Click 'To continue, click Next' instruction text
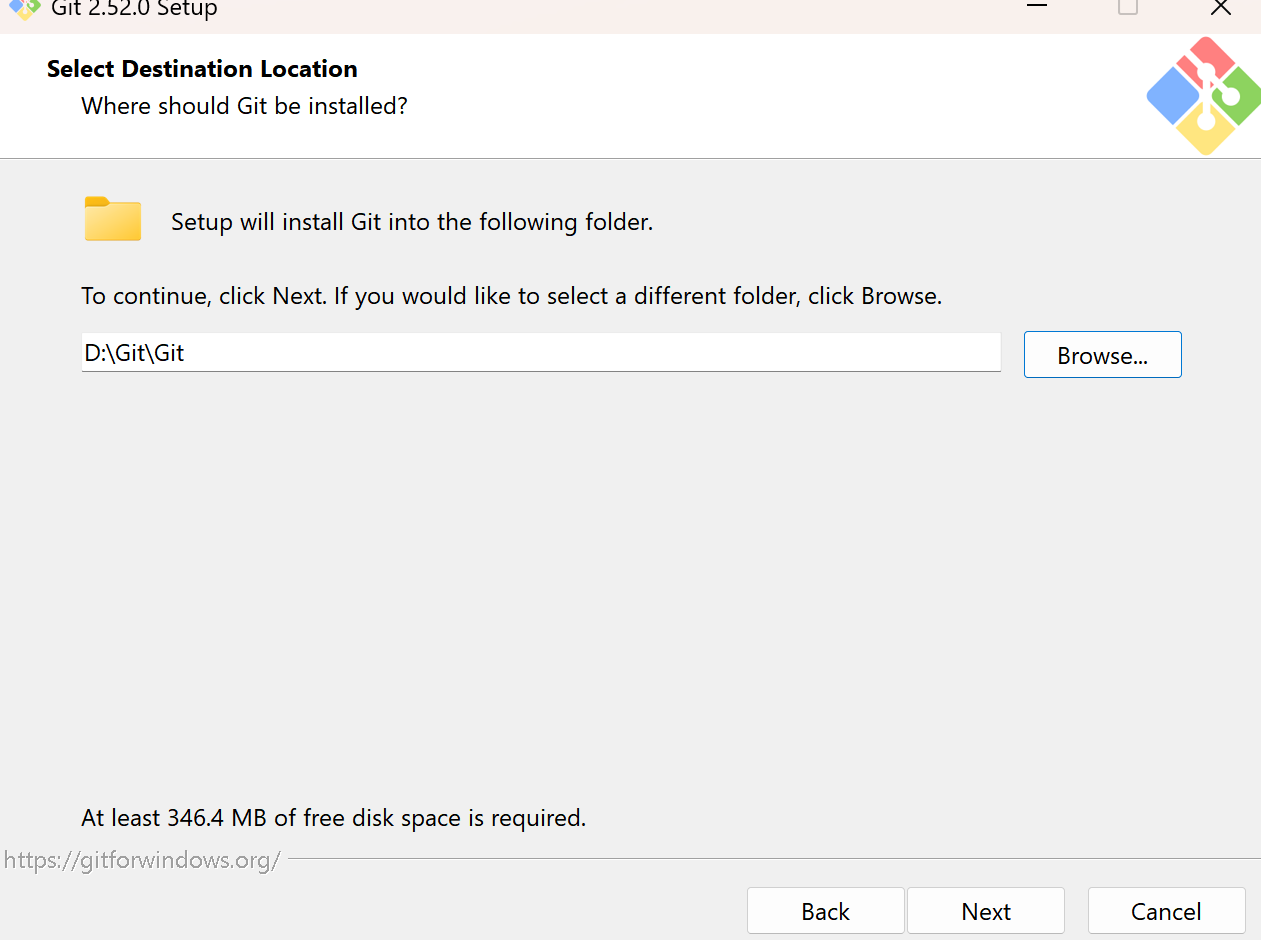This screenshot has width=1261, height=940. pos(511,296)
